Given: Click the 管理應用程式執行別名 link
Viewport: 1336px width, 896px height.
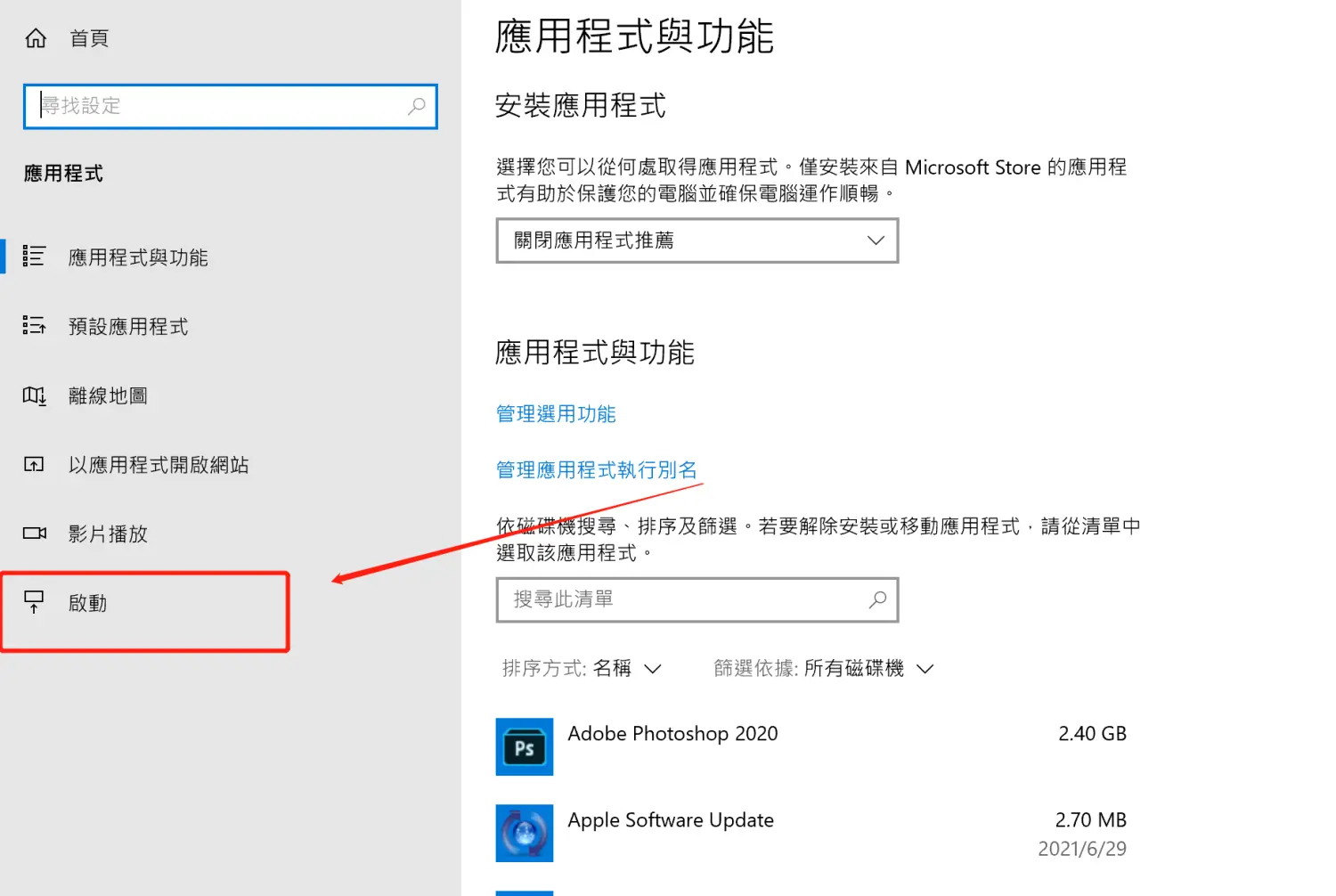Looking at the screenshot, I should tap(596, 470).
